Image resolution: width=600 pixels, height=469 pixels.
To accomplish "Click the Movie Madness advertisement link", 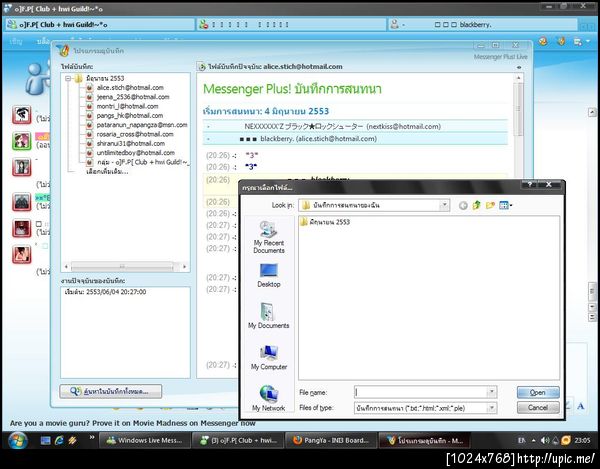I will [x=133, y=423].
